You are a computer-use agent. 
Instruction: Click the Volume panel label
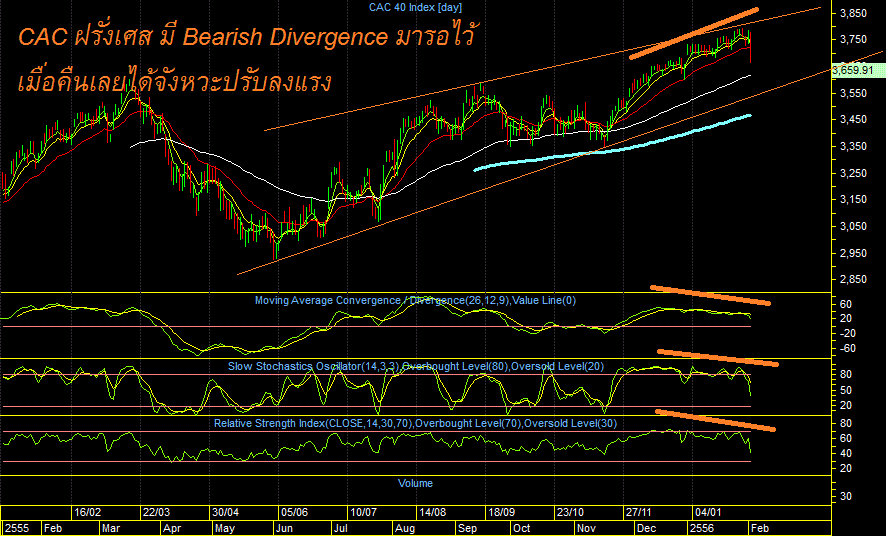(415, 483)
